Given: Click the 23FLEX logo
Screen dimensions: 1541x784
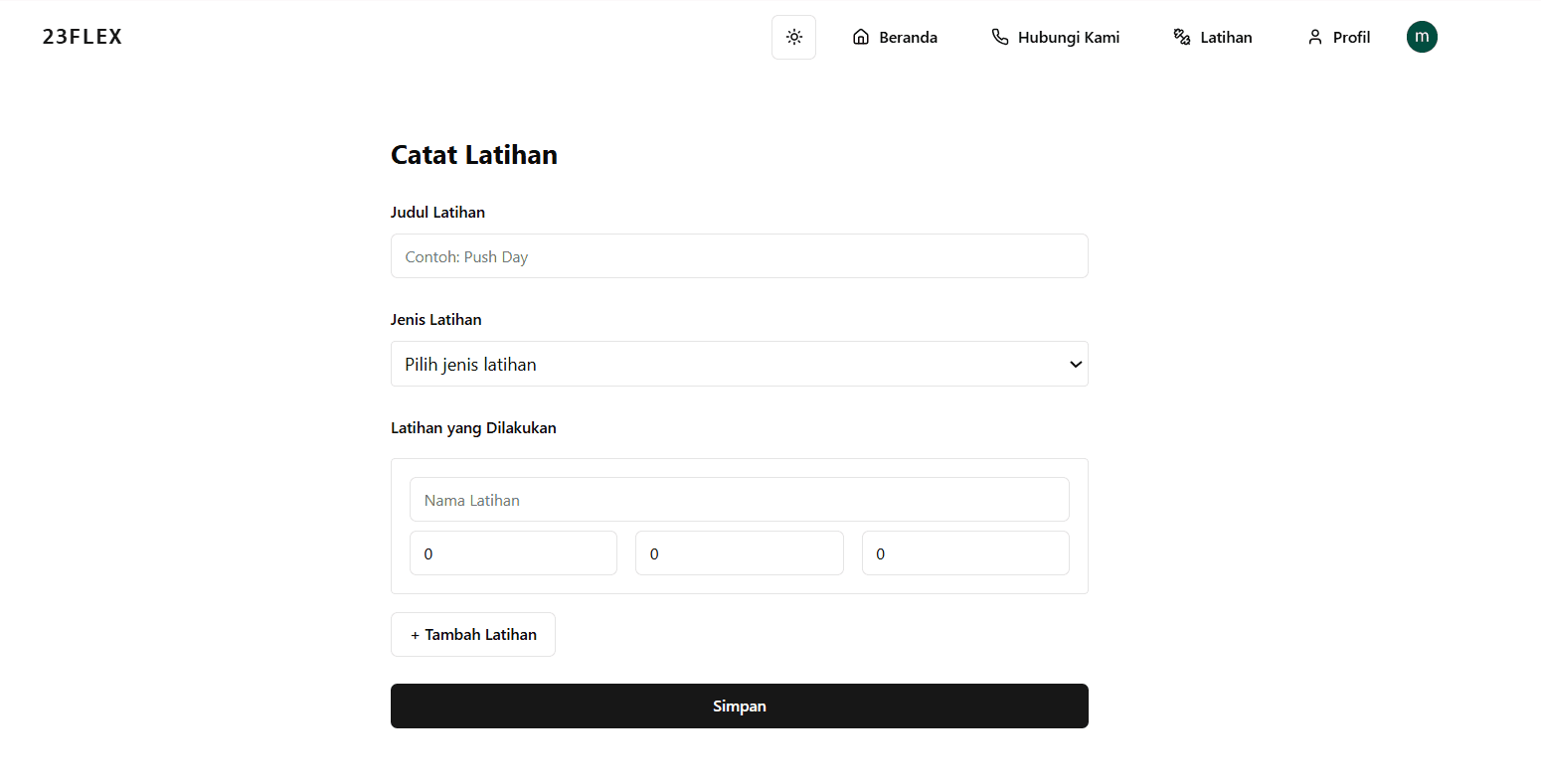Looking at the screenshot, I should point(83,37).
